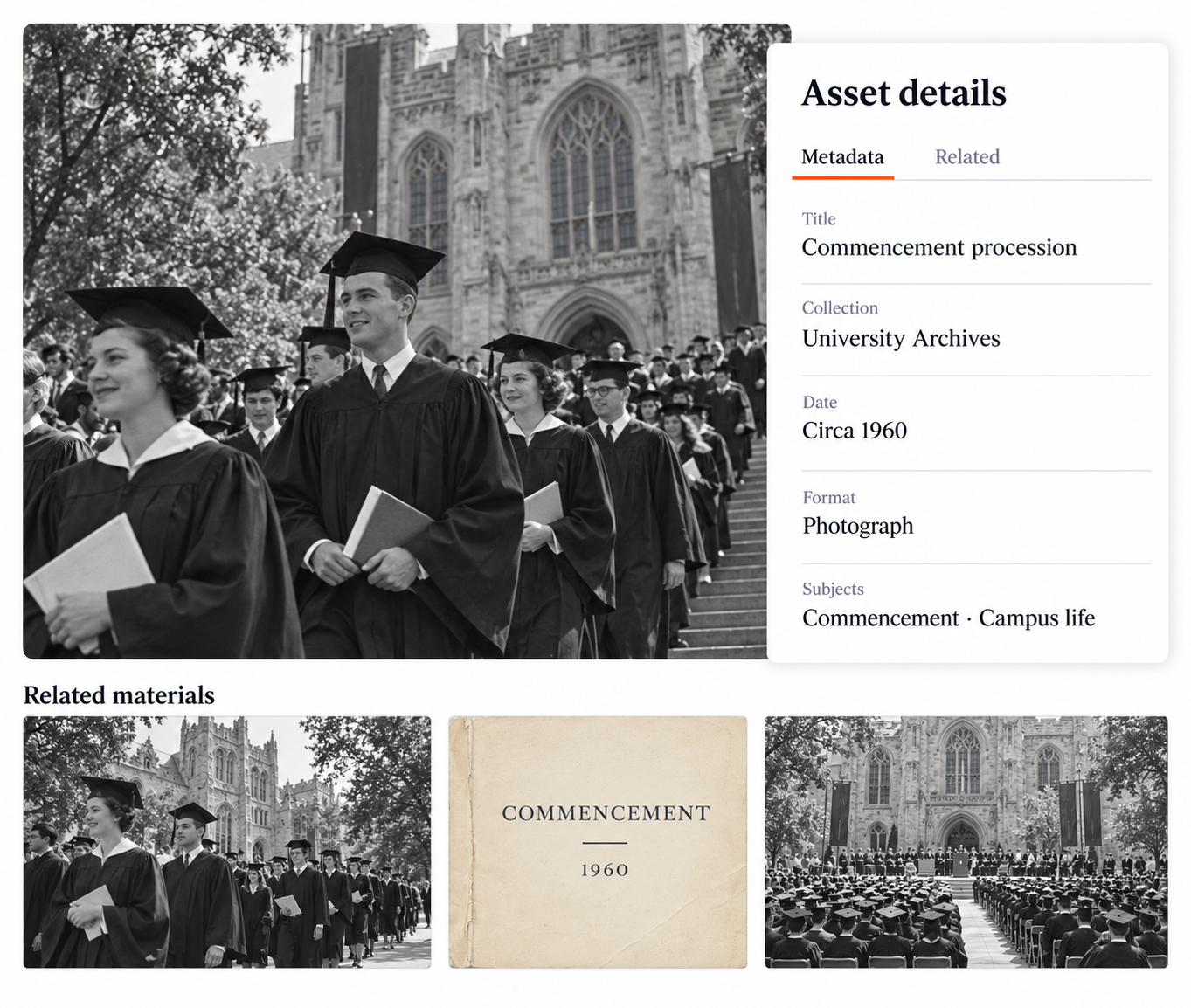This screenshot has height=1008, width=1191.
Task: Switch to the Metadata tab
Action: click(842, 157)
